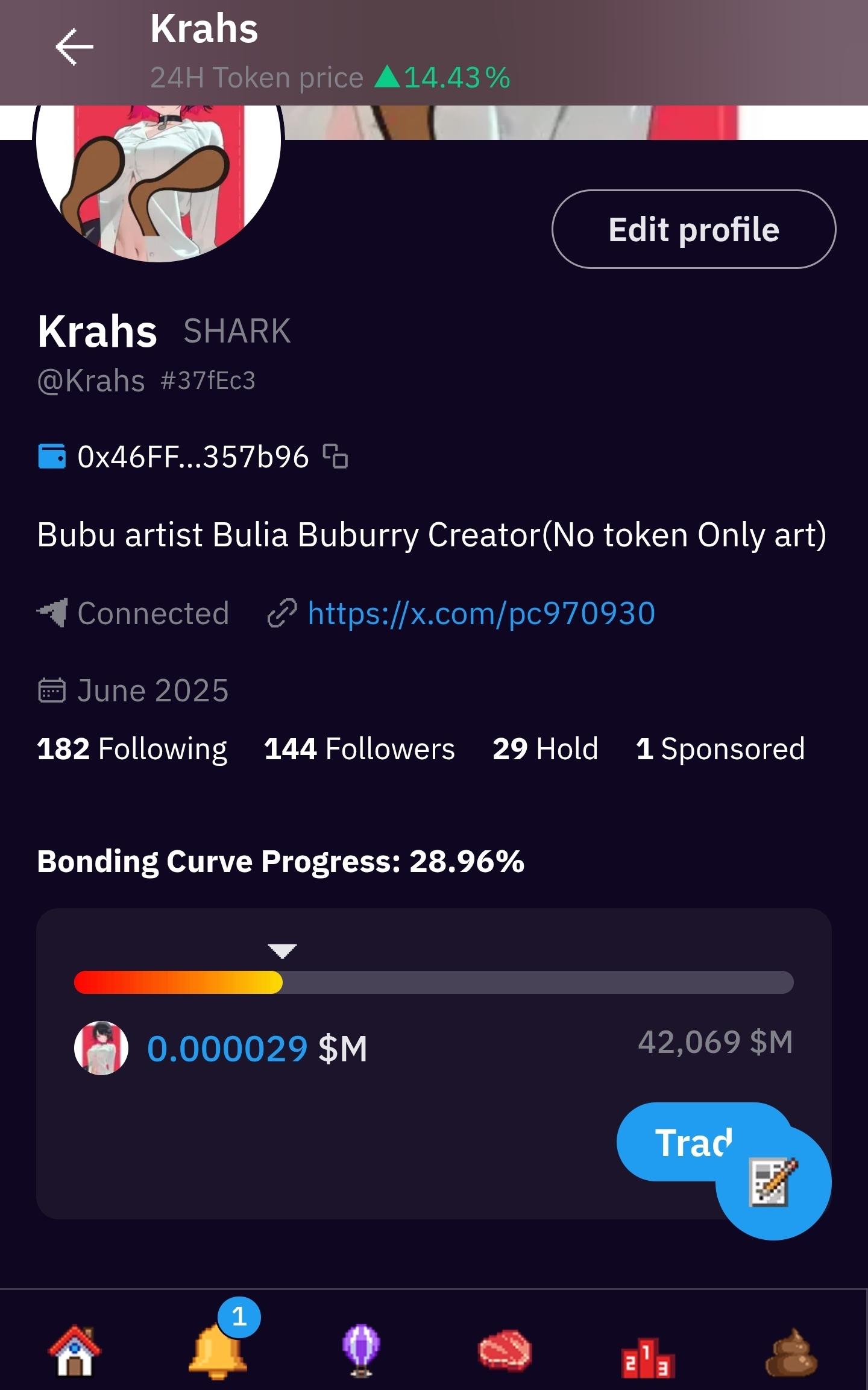
Task: Click the Edit profile button
Action: point(693,229)
